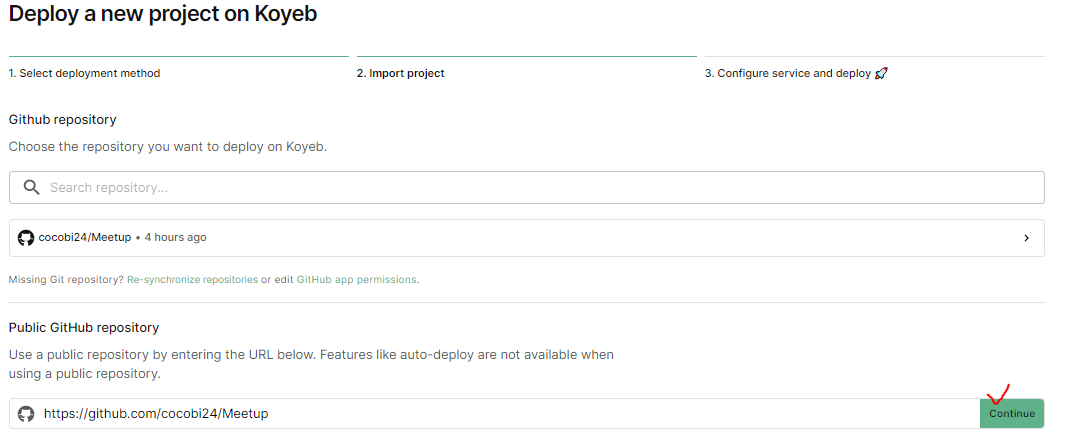Click 'Choose the repository you want to deploy' text

click(168, 146)
